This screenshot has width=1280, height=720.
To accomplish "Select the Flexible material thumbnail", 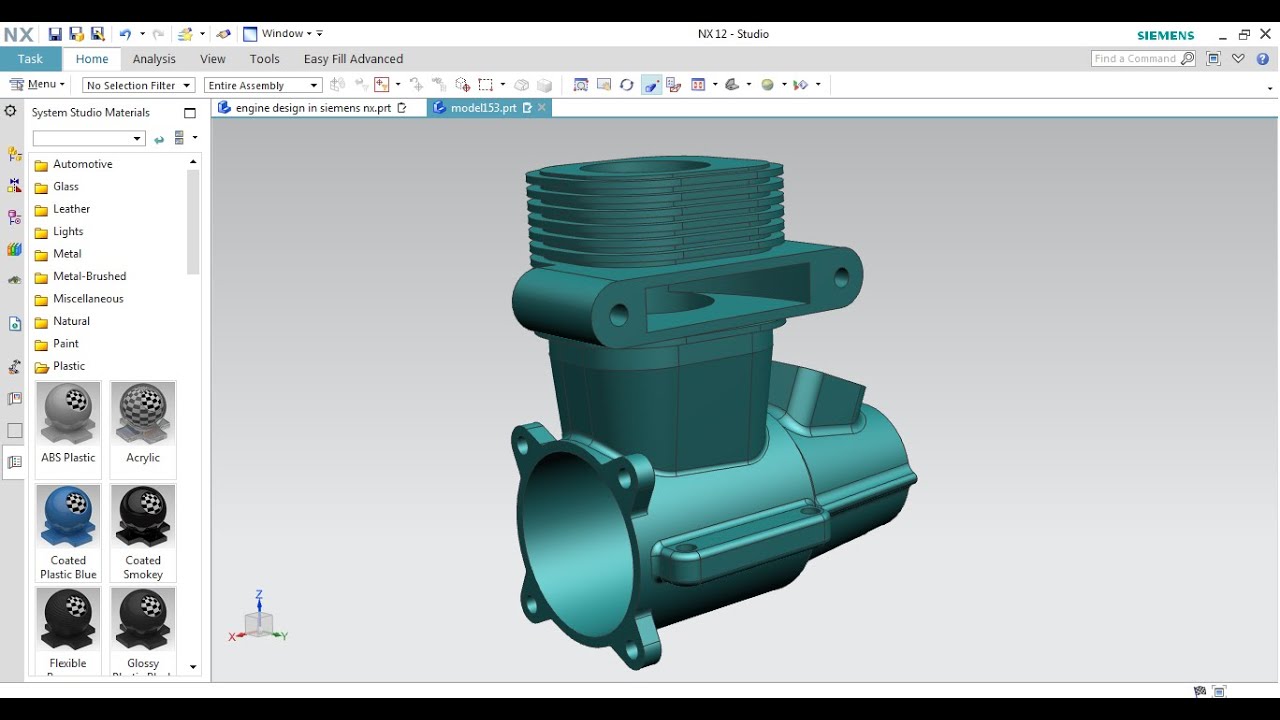I will point(68,630).
